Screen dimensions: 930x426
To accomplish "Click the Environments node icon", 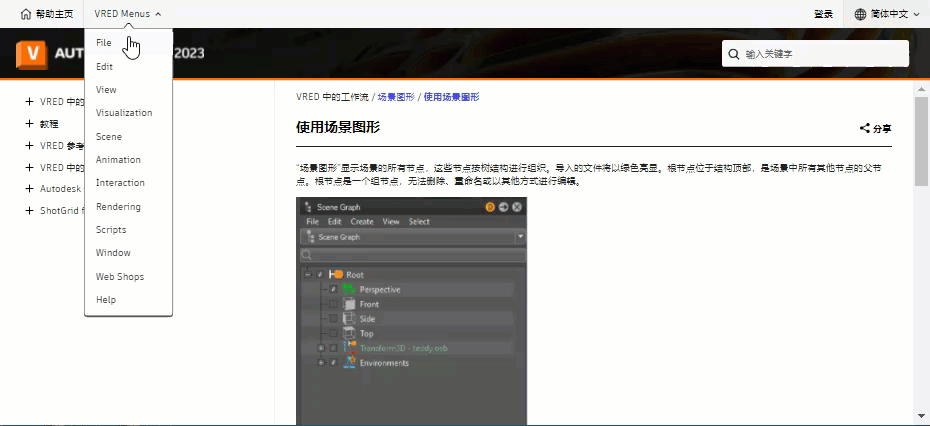I will [x=349, y=363].
